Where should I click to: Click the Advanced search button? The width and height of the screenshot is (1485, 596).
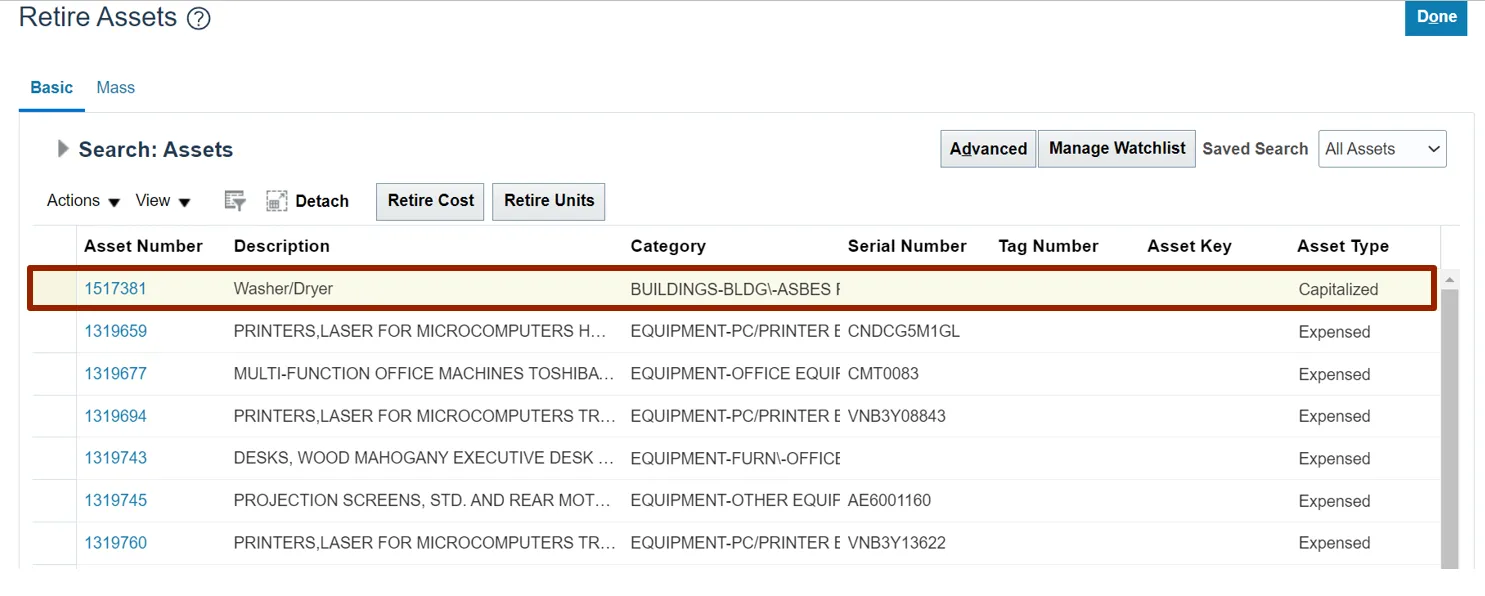(x=988, y=149)
